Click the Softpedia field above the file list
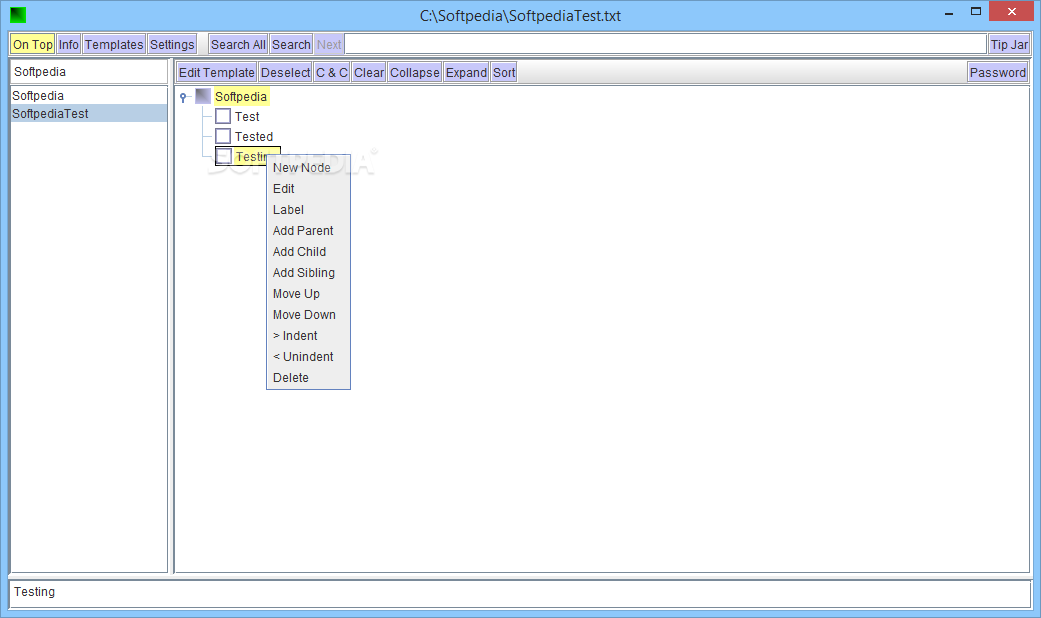1041x618 pixels. 89,72
